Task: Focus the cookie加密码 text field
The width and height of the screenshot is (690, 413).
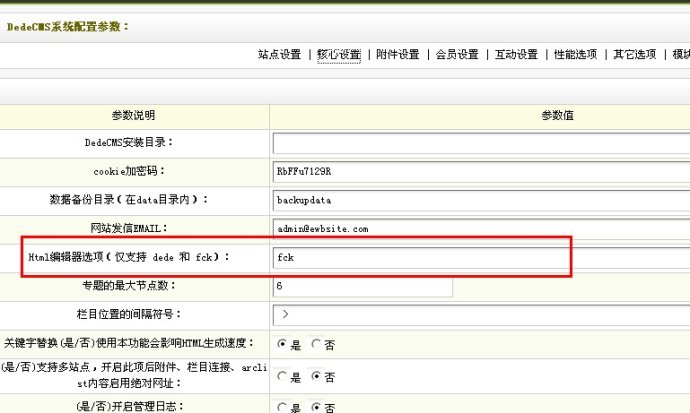Action: coord(480,171)
